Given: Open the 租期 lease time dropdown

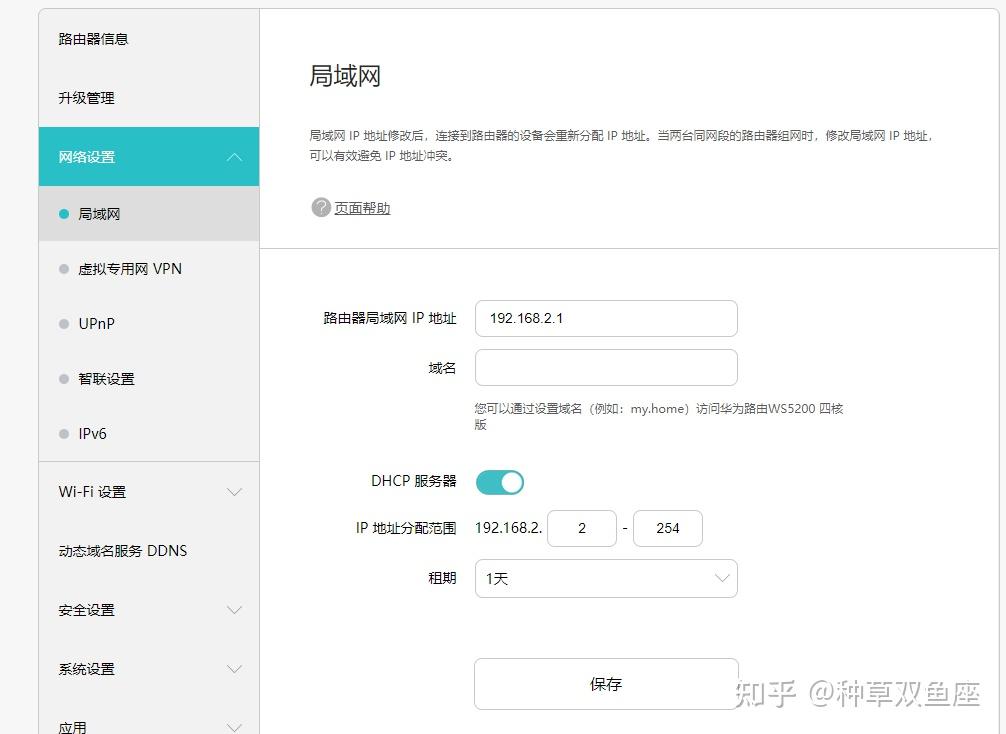Looking at the screenshot, I should coord(606,578).
